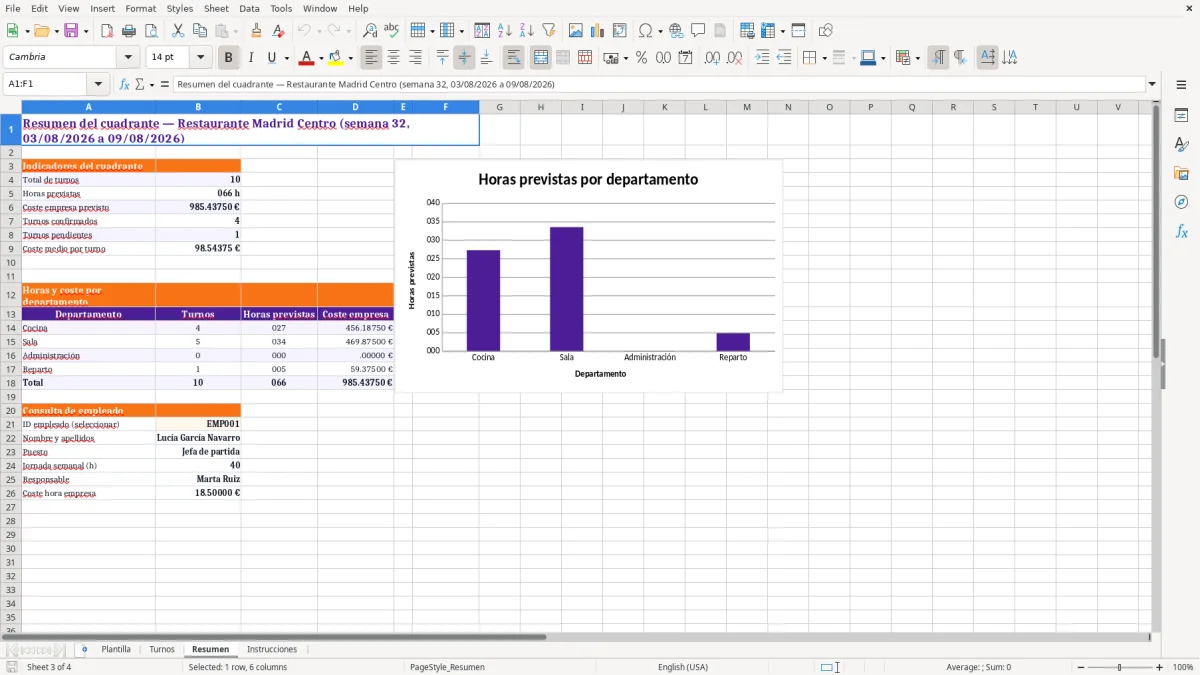Open the Borders dropdown arrow
The image size is (1200, 675).
pyautogui.click(x=825, y=58)
